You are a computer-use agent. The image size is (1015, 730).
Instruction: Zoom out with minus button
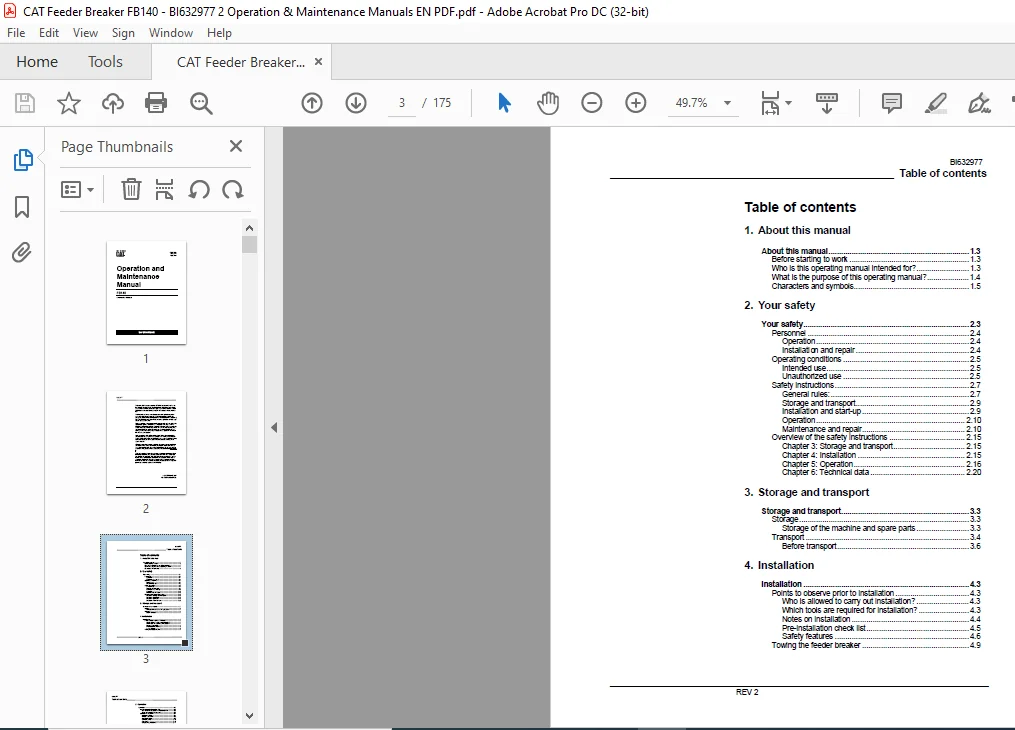[592, 103]
